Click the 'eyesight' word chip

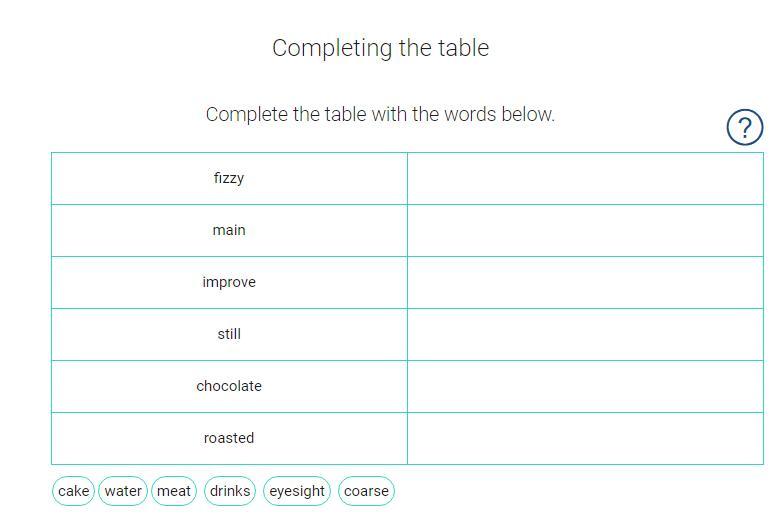[x=297, y=491]
